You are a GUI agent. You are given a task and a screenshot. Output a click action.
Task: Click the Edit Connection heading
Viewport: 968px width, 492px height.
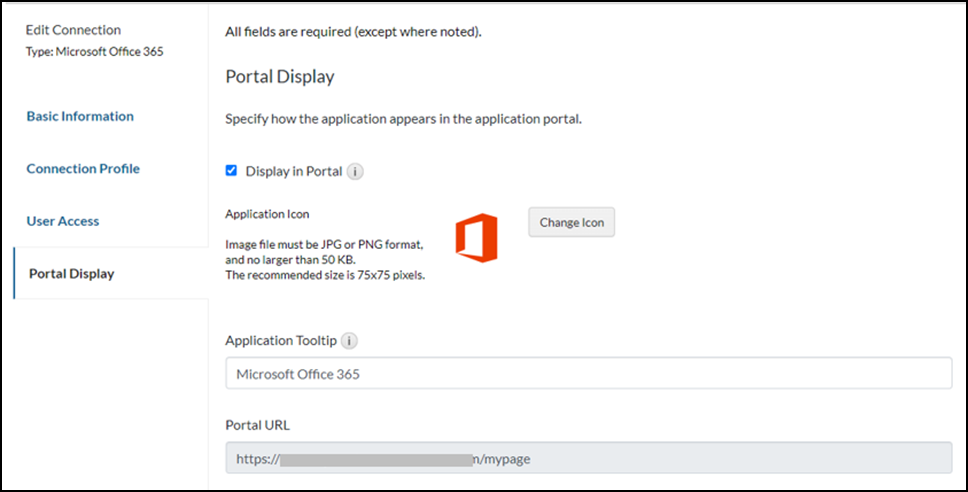[x=73, y=30]
